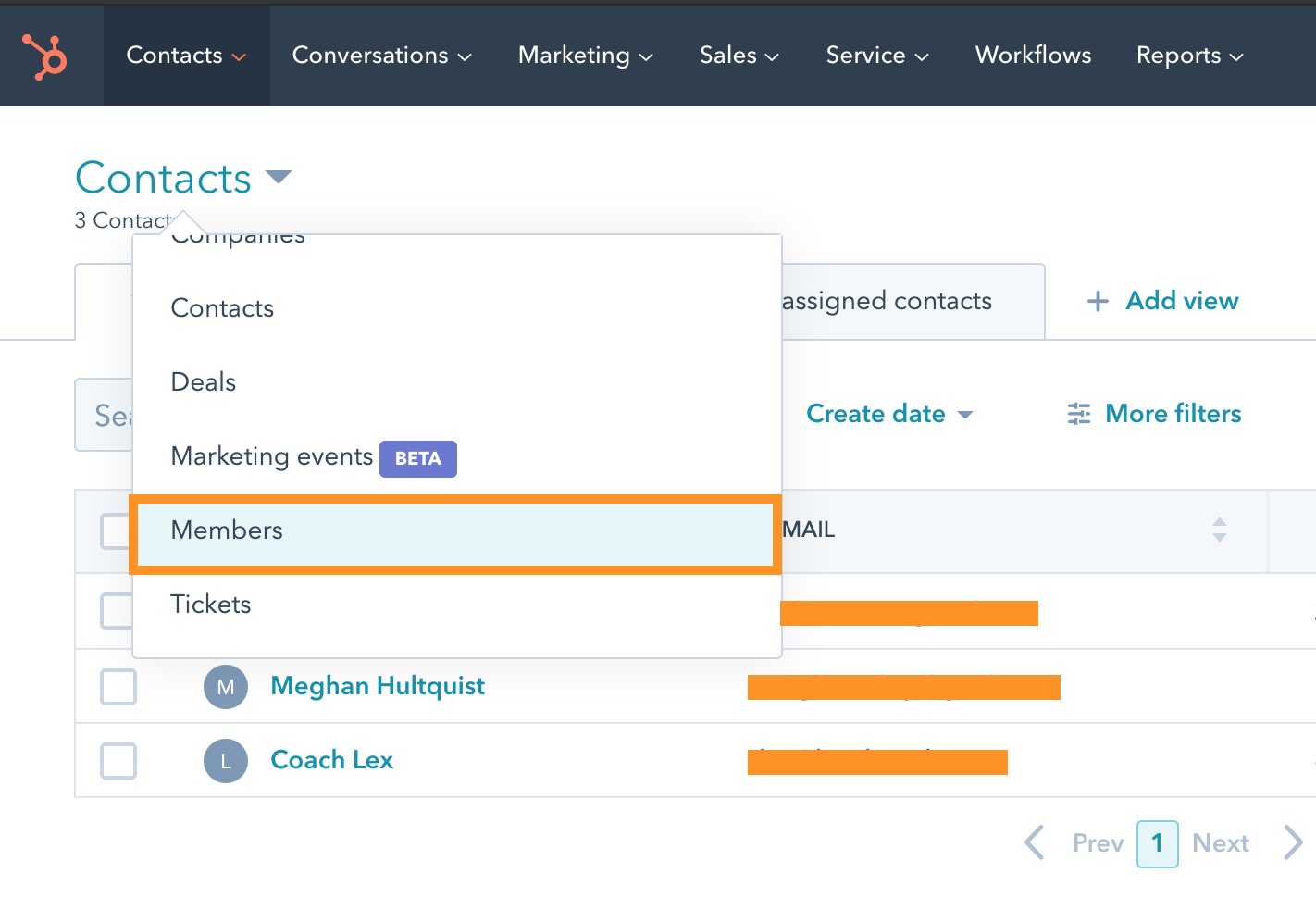Image resolution: width=1316 pixels, height=898 pixels.
Task: Open Workflows from the top navigation
Action: tap(1033, 56)
